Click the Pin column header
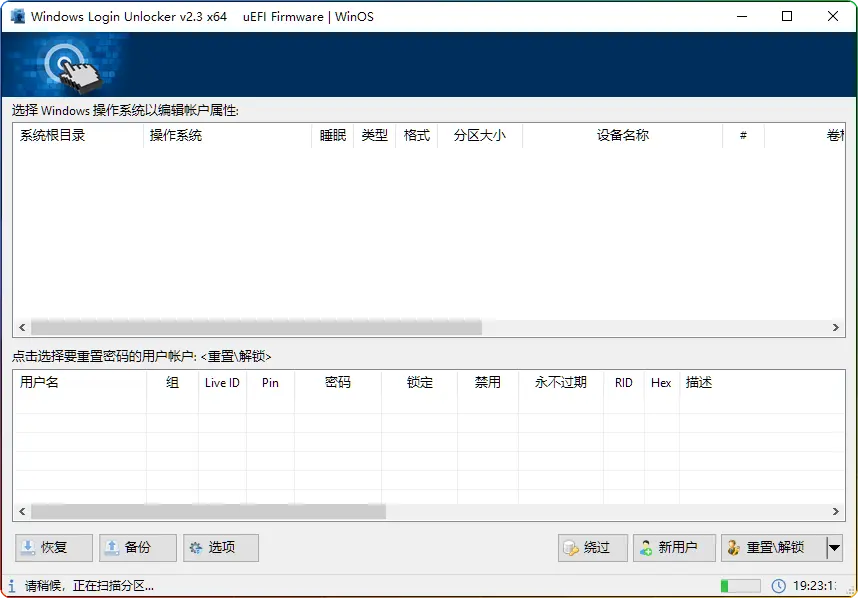The height and width of the screenshot is (598, 858). (x=270, y=382)
